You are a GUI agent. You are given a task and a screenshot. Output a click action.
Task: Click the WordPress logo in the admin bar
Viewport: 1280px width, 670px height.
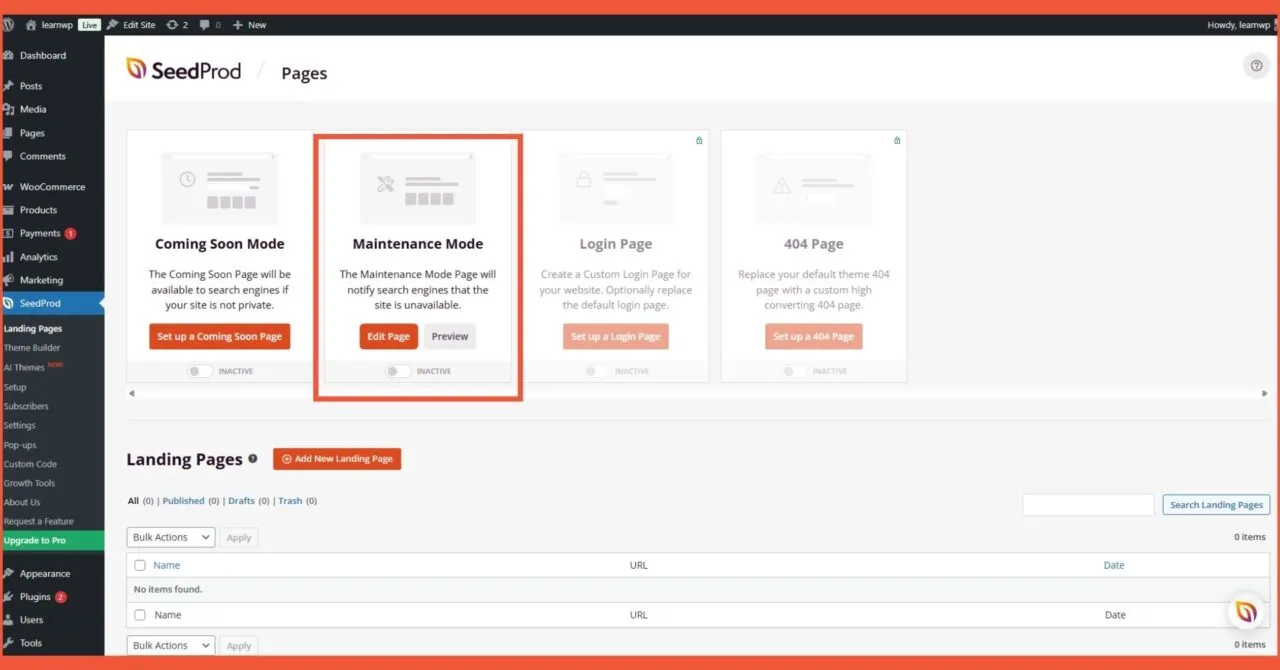(x=9, y=24)
